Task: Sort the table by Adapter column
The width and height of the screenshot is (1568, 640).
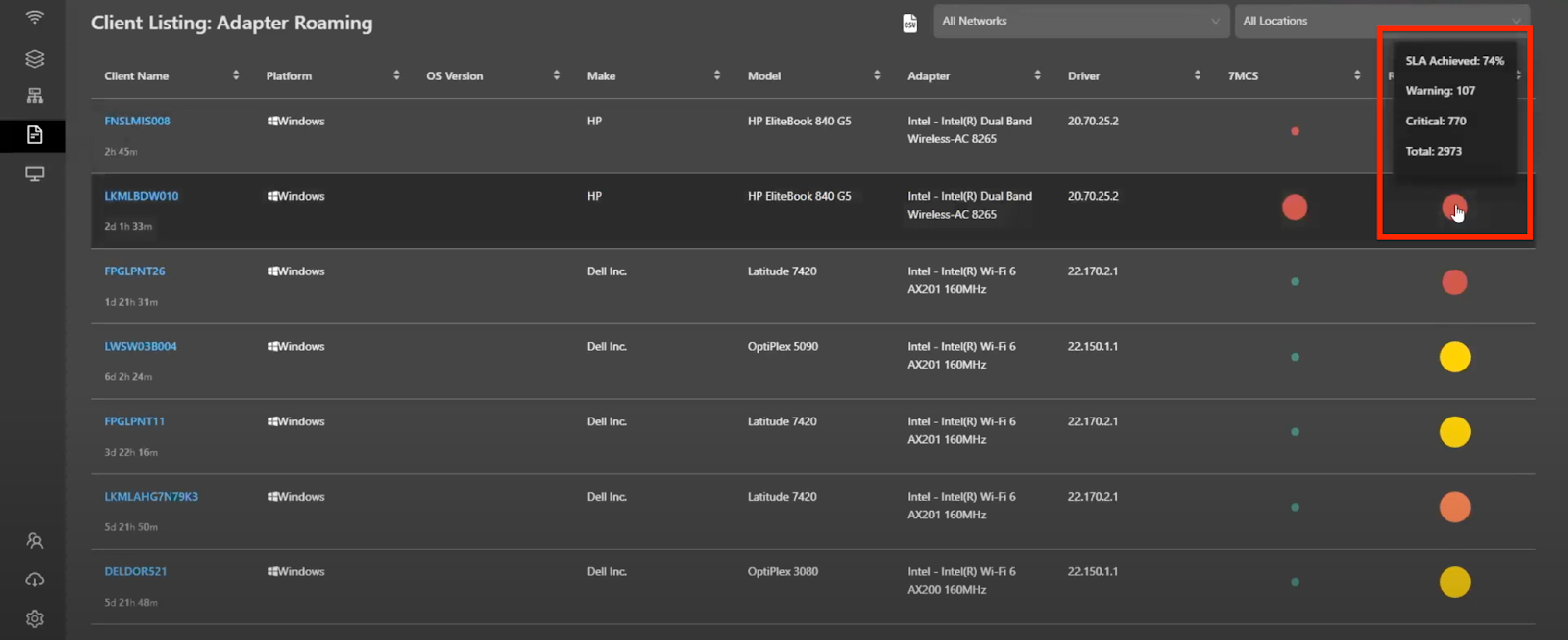Action: pyautogui.click(x=1037, y=75)
